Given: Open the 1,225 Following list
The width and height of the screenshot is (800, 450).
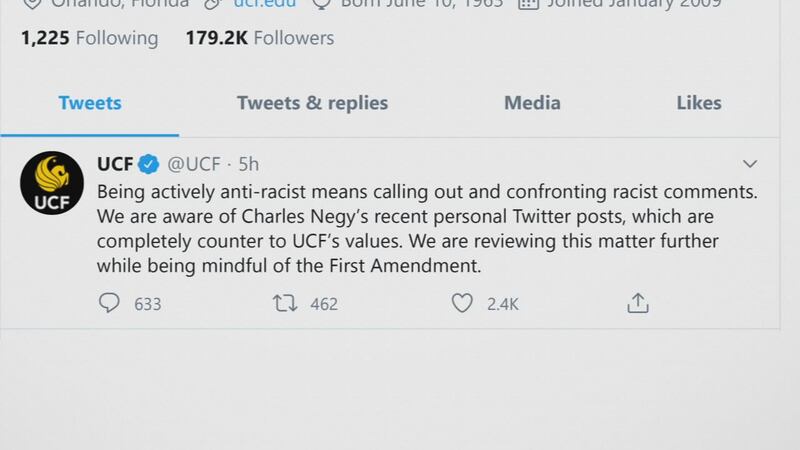Looking at the screenshot, I should [89, 38].
